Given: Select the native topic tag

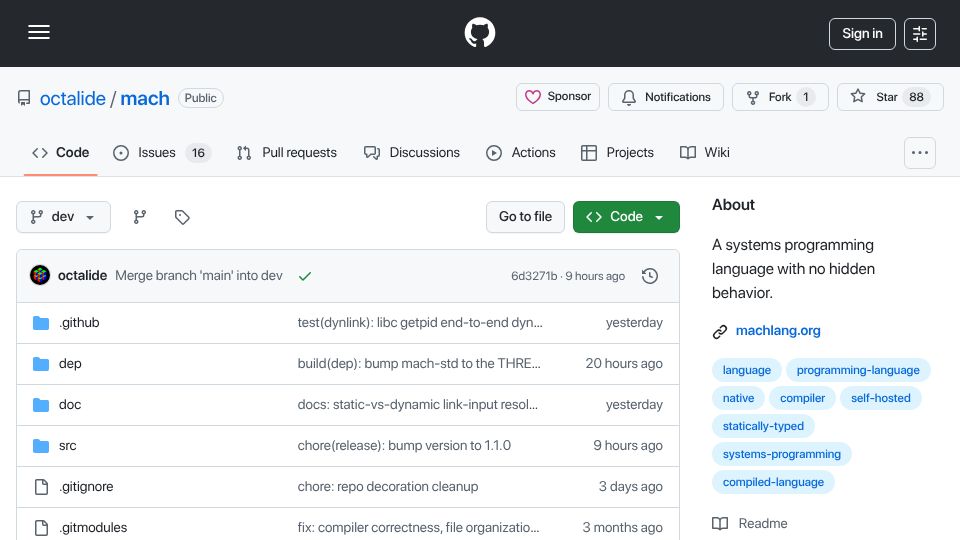Looking at the screenshot, I should click(x=738, y=398).
